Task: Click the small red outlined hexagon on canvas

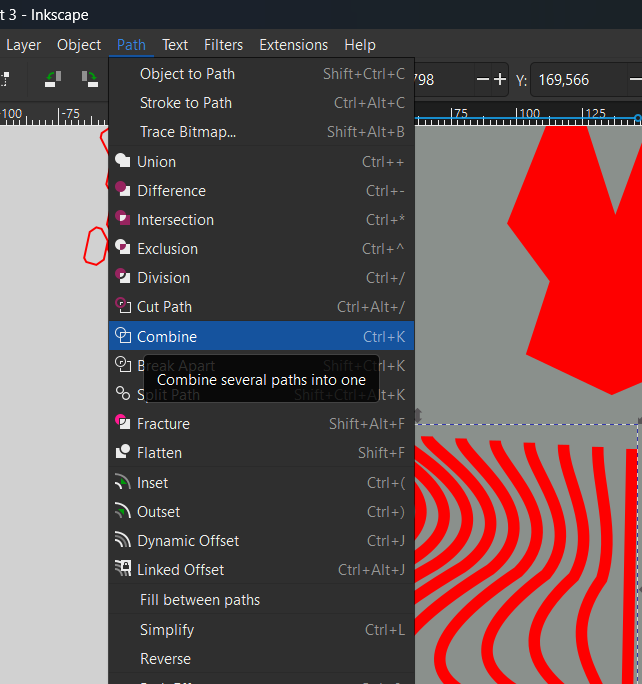Action: click(96, 246)
